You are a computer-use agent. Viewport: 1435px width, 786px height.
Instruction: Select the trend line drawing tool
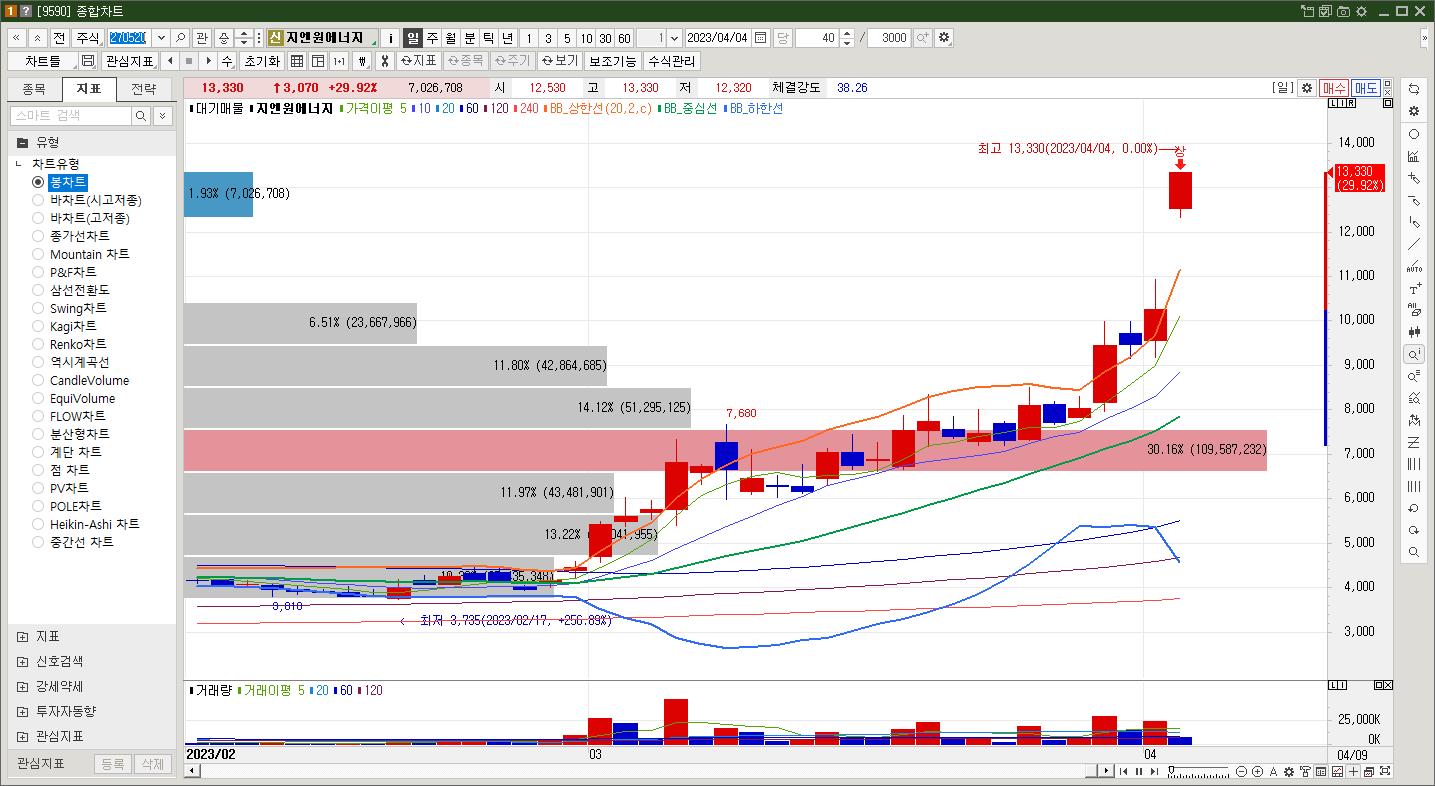click(1414, 244)
